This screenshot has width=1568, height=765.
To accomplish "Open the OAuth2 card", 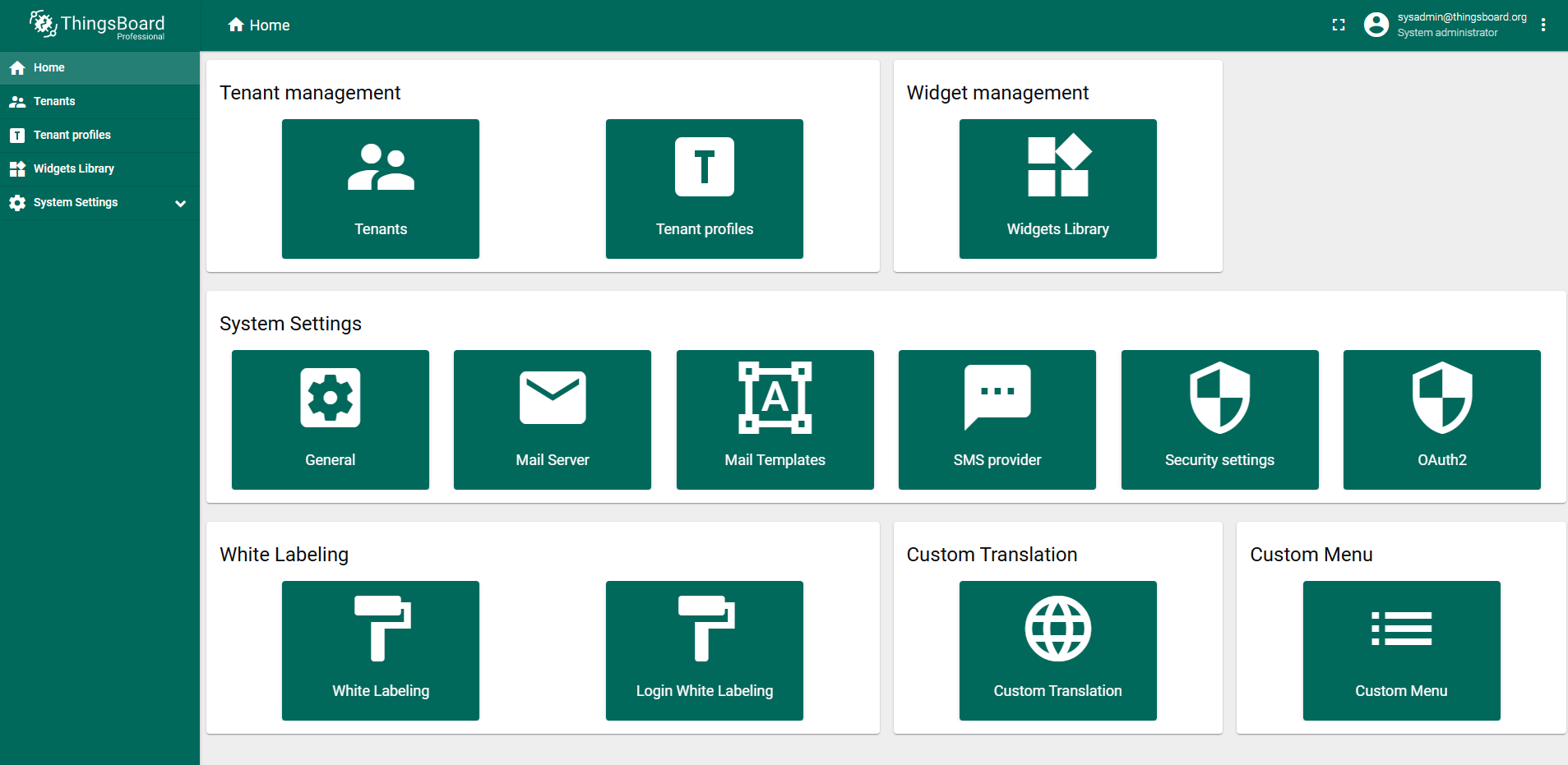I will pyautogui.click(x=1441, y=420).
